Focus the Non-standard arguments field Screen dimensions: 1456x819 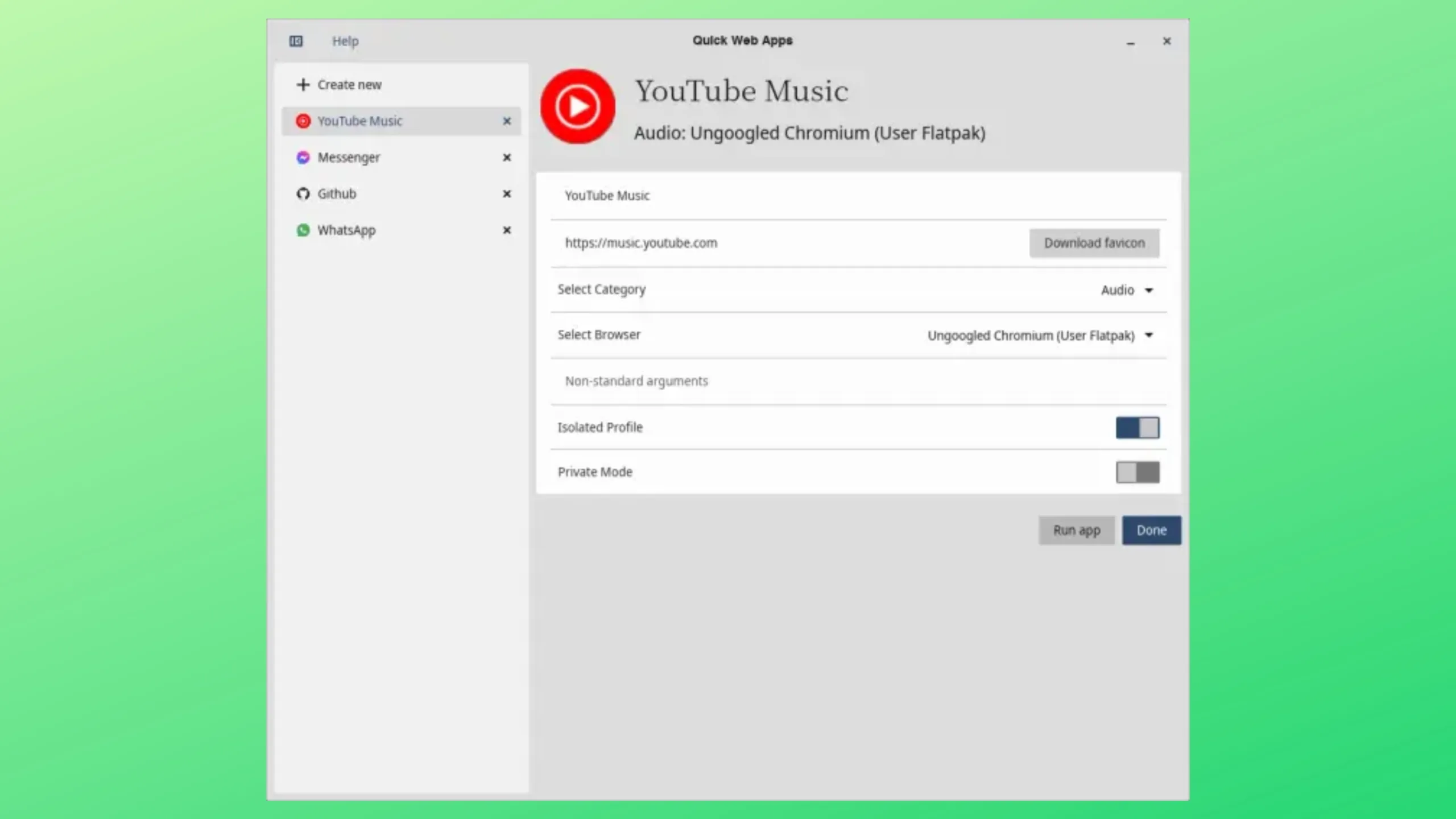tap(858, 381)
